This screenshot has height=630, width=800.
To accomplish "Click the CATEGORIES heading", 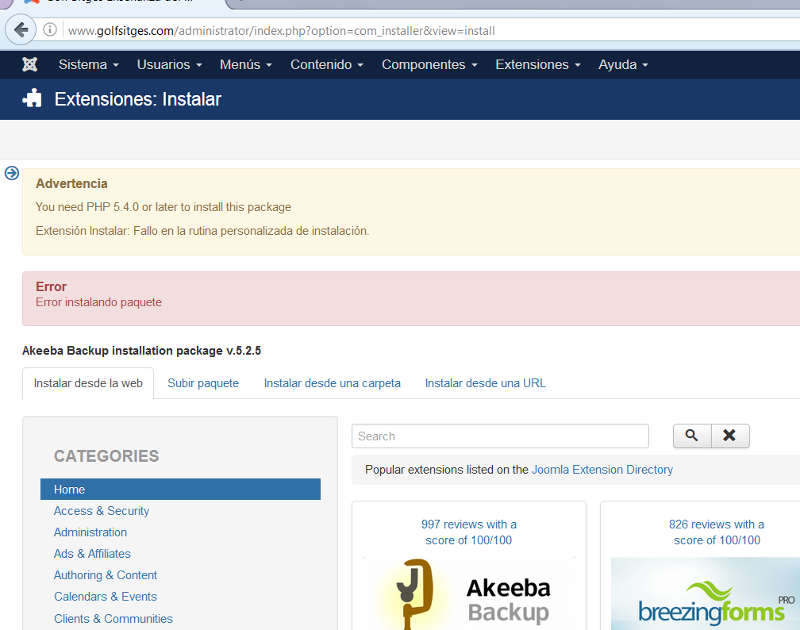I will point(106,456).
